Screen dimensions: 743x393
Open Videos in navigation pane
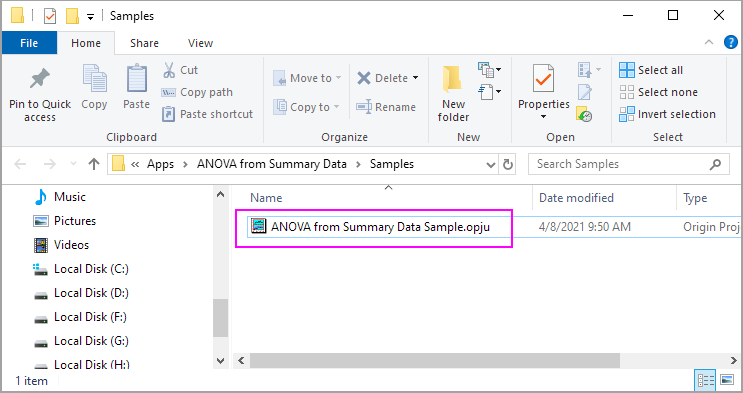[62, 245]
